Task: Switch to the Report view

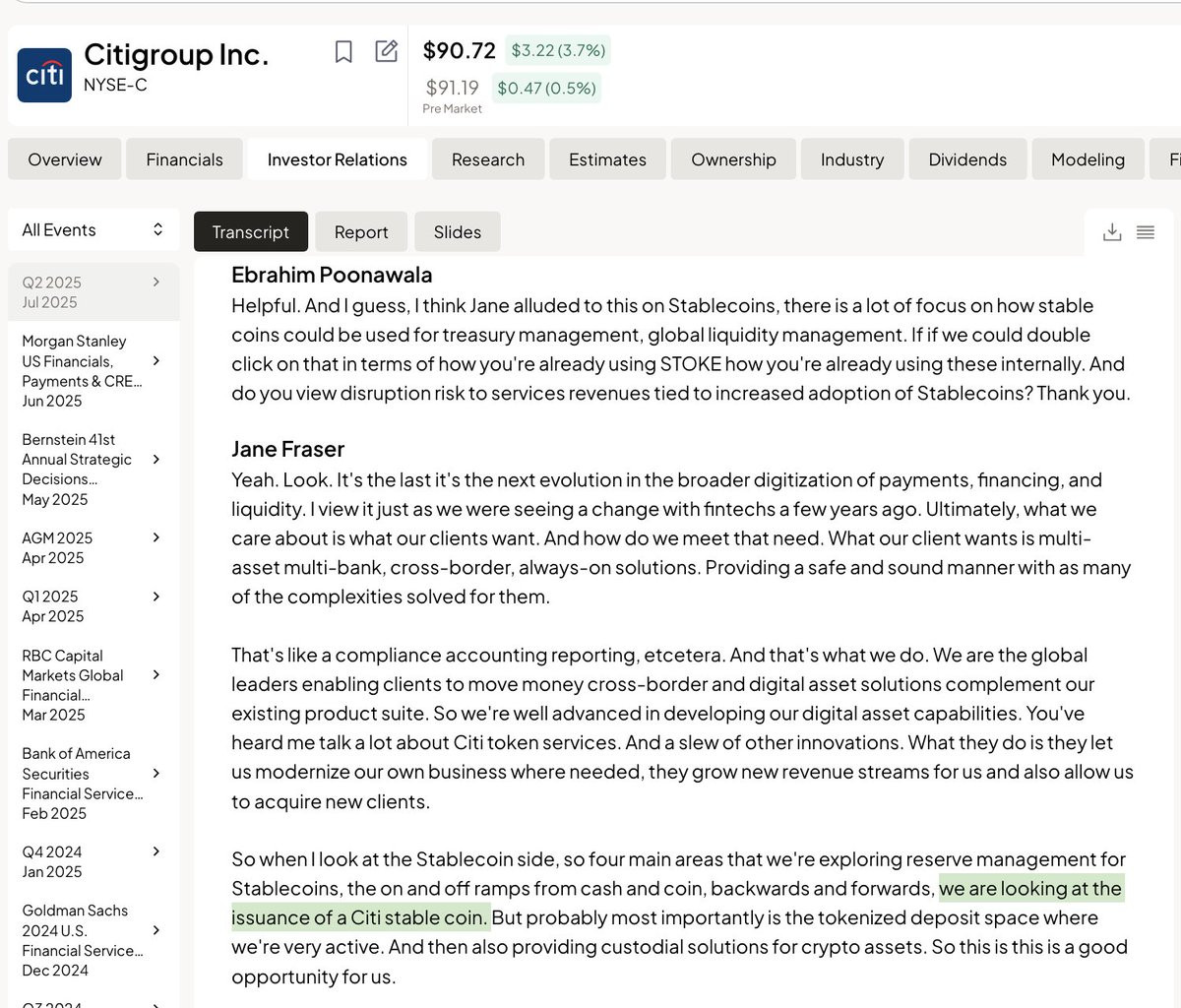Action: tap(361, 232)
